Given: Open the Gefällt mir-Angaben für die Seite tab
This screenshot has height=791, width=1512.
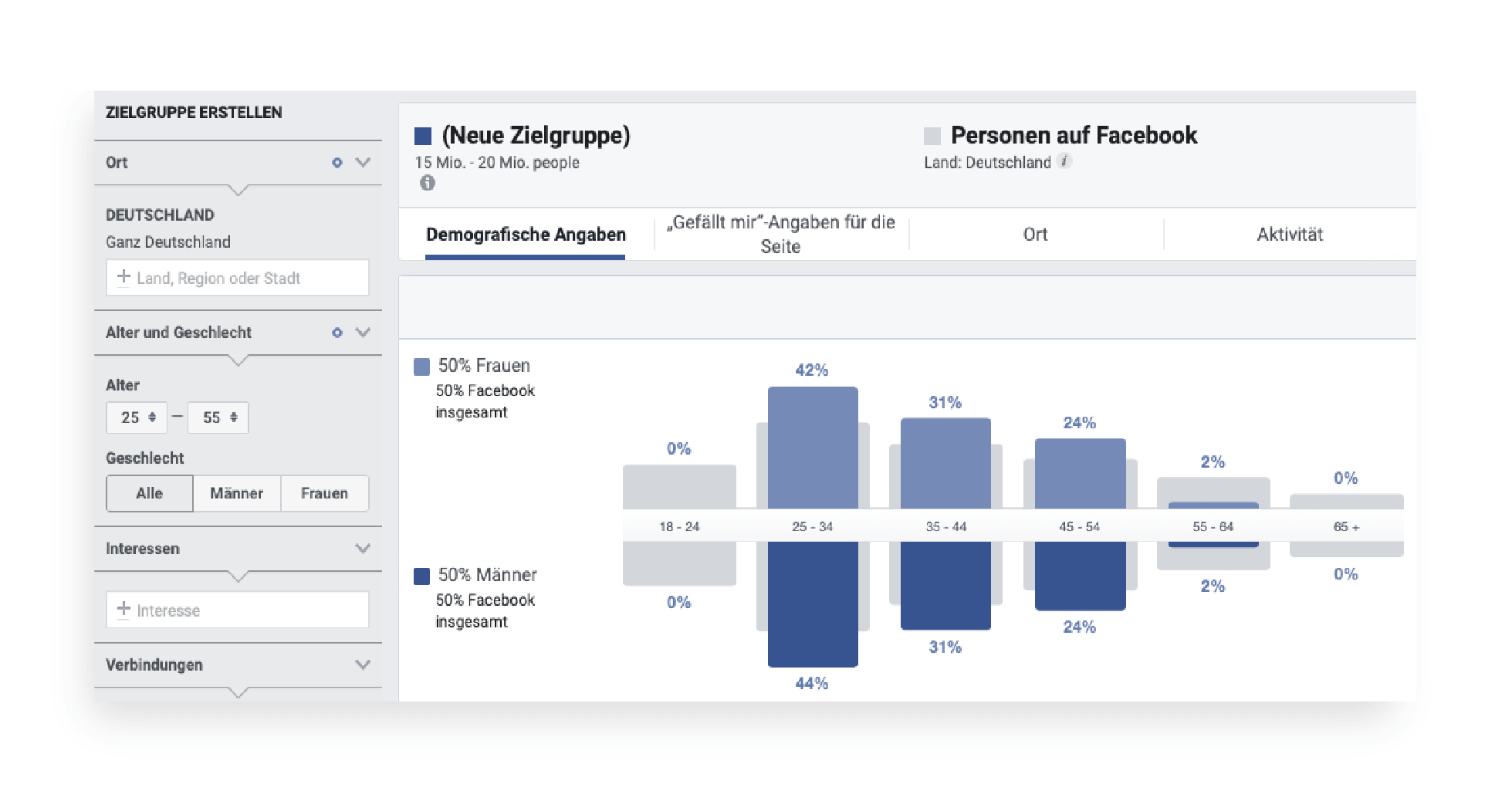Looking at the screenshot, I should pyautogui.click(x=781, y=235).
